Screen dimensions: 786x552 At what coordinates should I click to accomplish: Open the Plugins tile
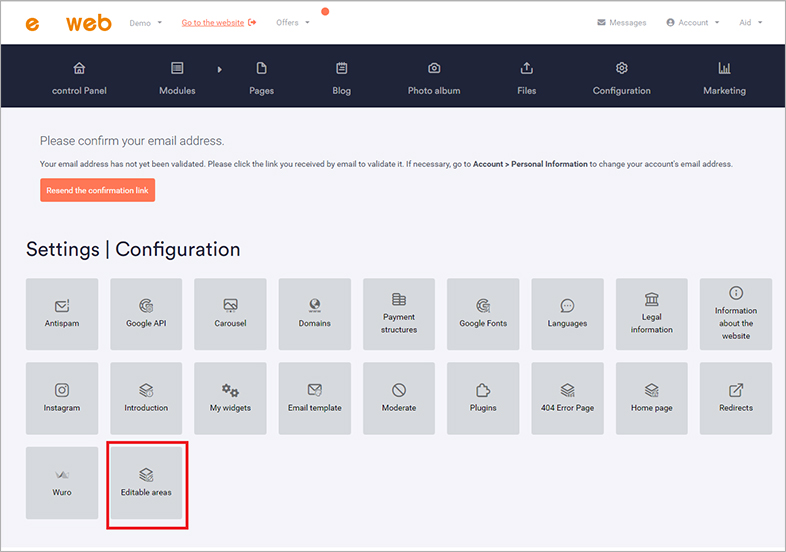coord(483,398)
